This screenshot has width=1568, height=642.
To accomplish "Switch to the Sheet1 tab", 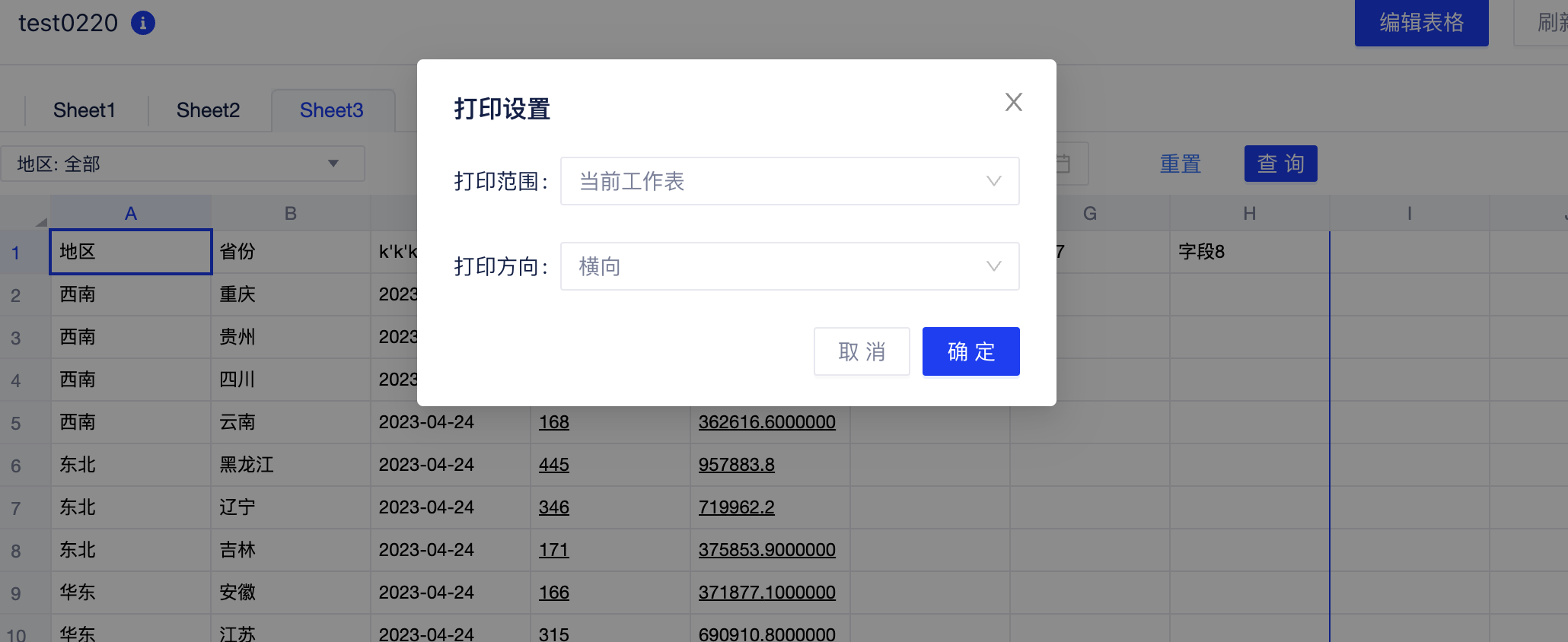I will click(x=84, y=110).
